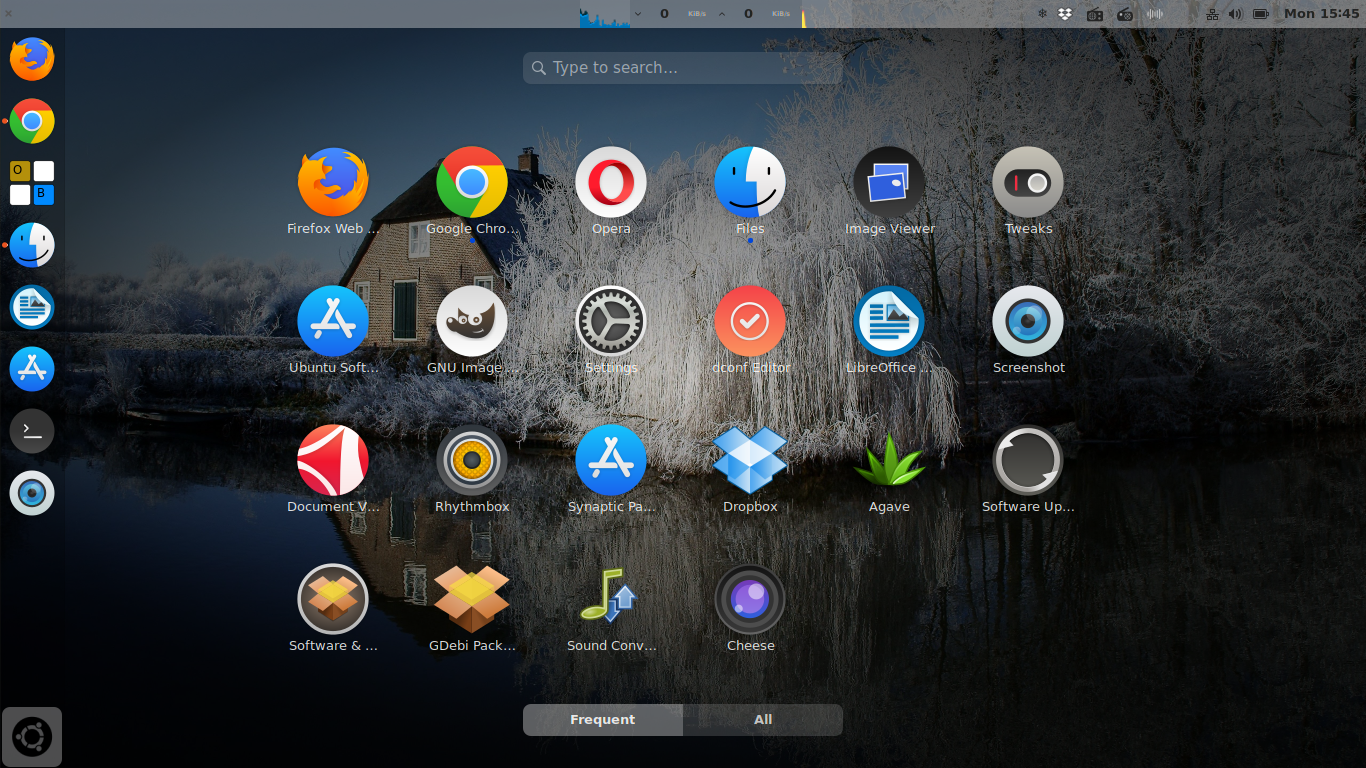Launch dconf Editor

pyautogui.click(x=750, y=331)
